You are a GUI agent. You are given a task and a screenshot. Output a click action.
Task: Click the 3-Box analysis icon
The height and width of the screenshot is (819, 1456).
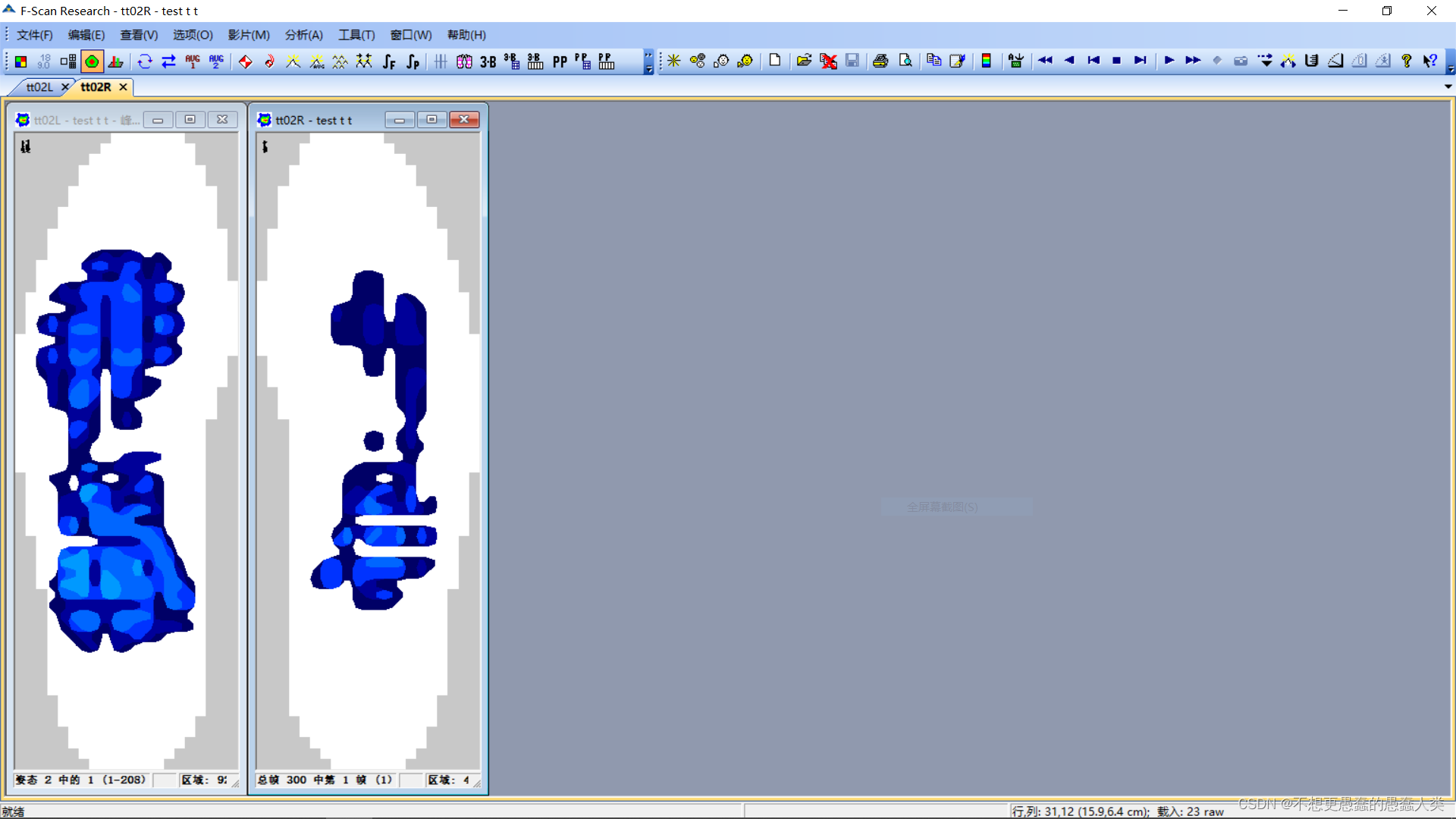(488, 61)
